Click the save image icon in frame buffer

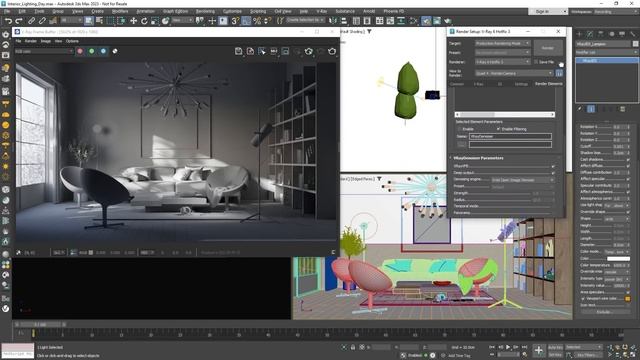coord(238,51)
